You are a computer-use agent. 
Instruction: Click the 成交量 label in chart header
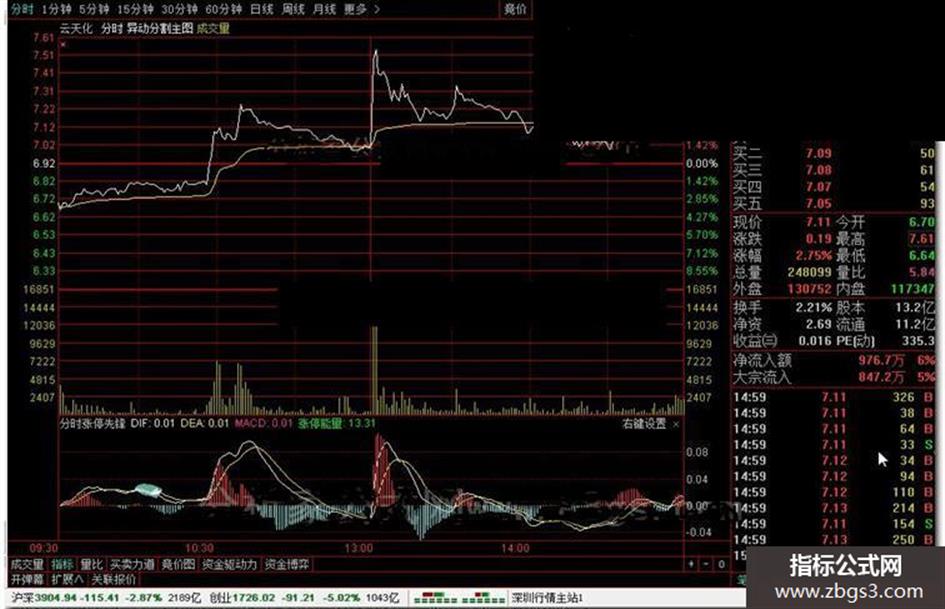pos(213,28)
